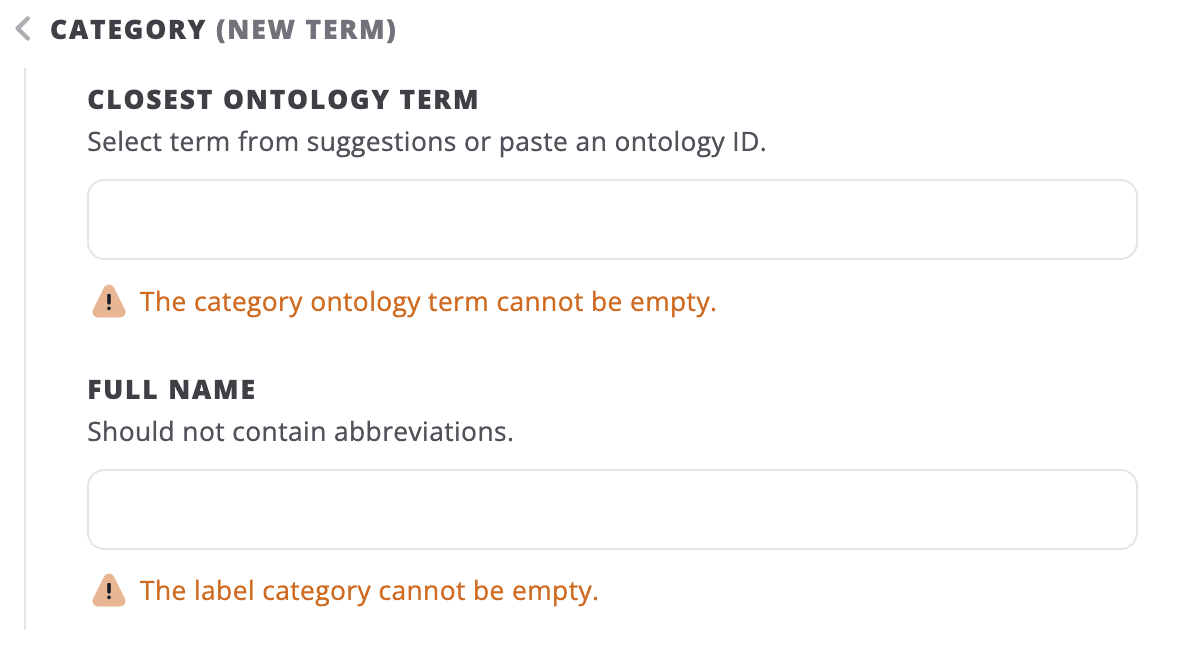Select the CLOSEST ONTOLOGY TERM section label
Image resolution: width=1192 pixels, height=672 pixels.
click(x=283, y=99)
